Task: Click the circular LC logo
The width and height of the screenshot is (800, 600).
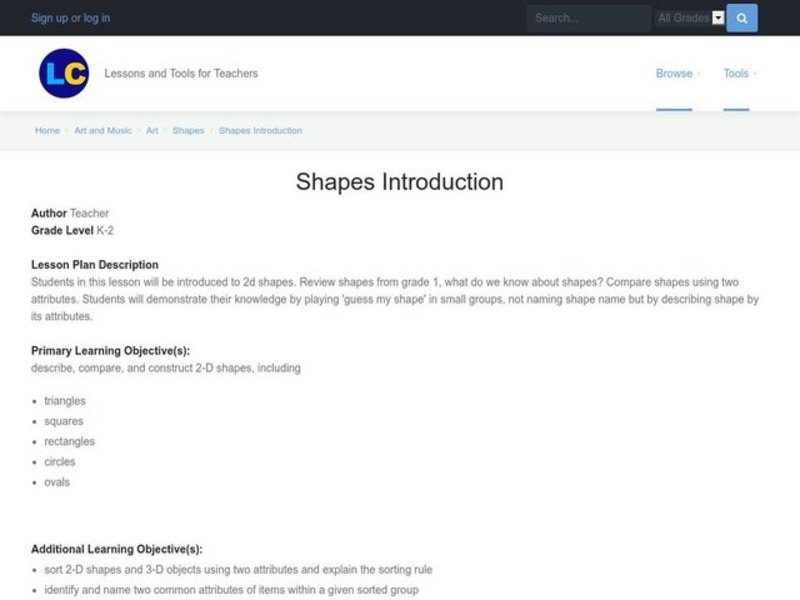Action: pos(66,73)
